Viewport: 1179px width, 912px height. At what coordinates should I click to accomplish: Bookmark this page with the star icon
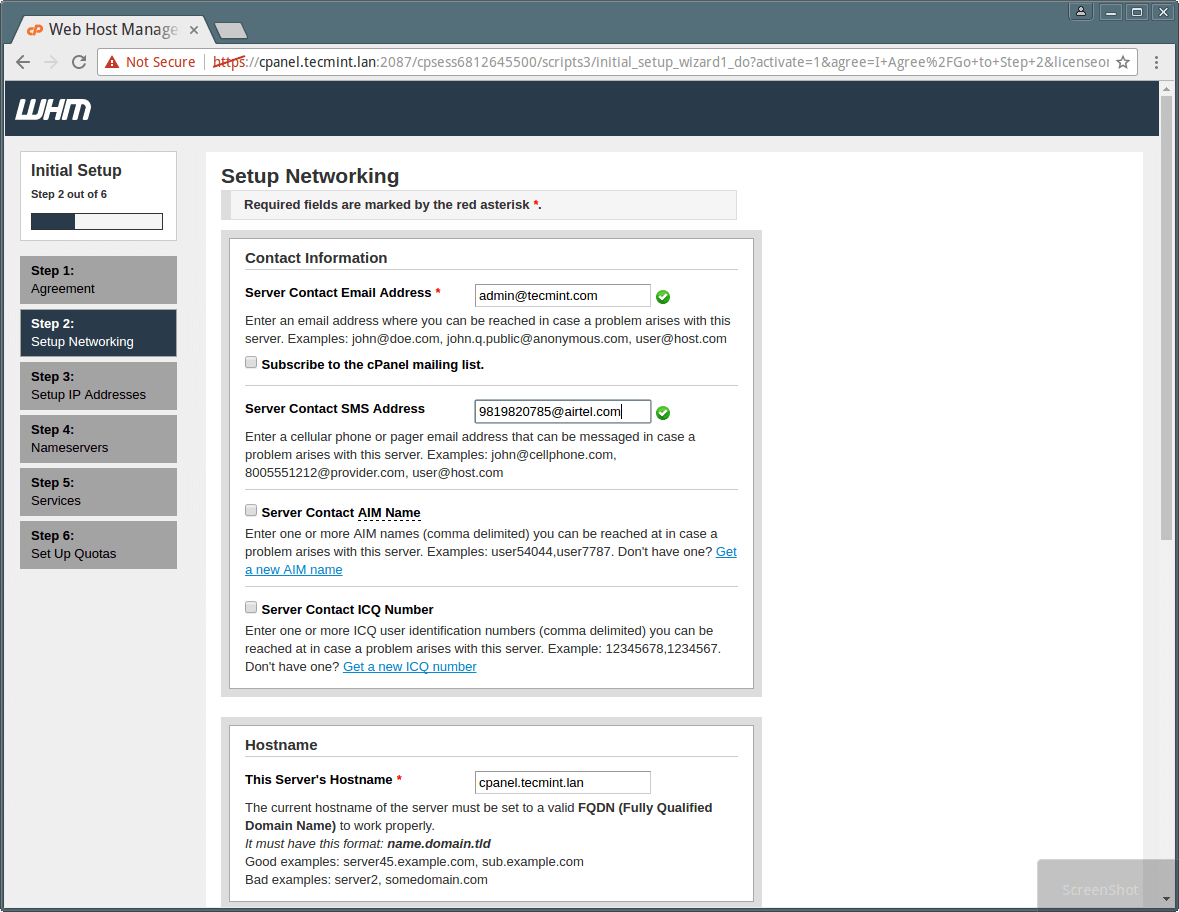(1123, 62)
